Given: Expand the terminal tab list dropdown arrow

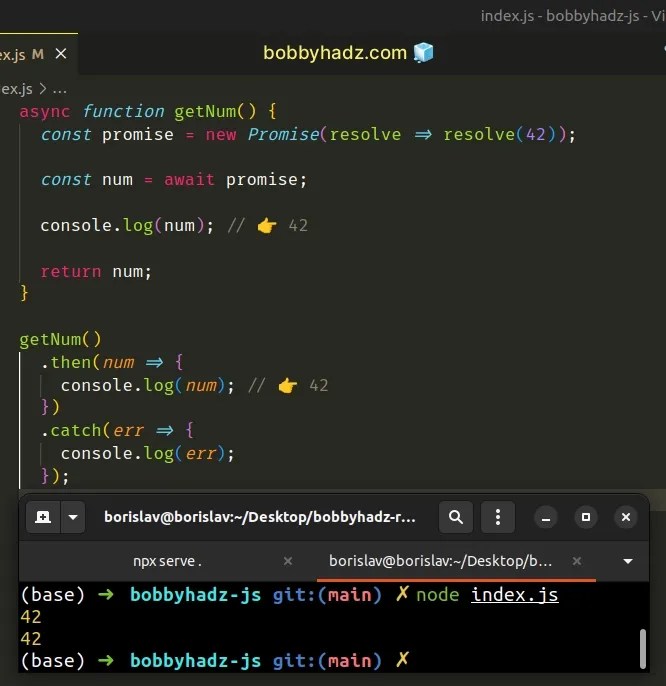Looking at the screenshot, I should click(x=628, y=561).
